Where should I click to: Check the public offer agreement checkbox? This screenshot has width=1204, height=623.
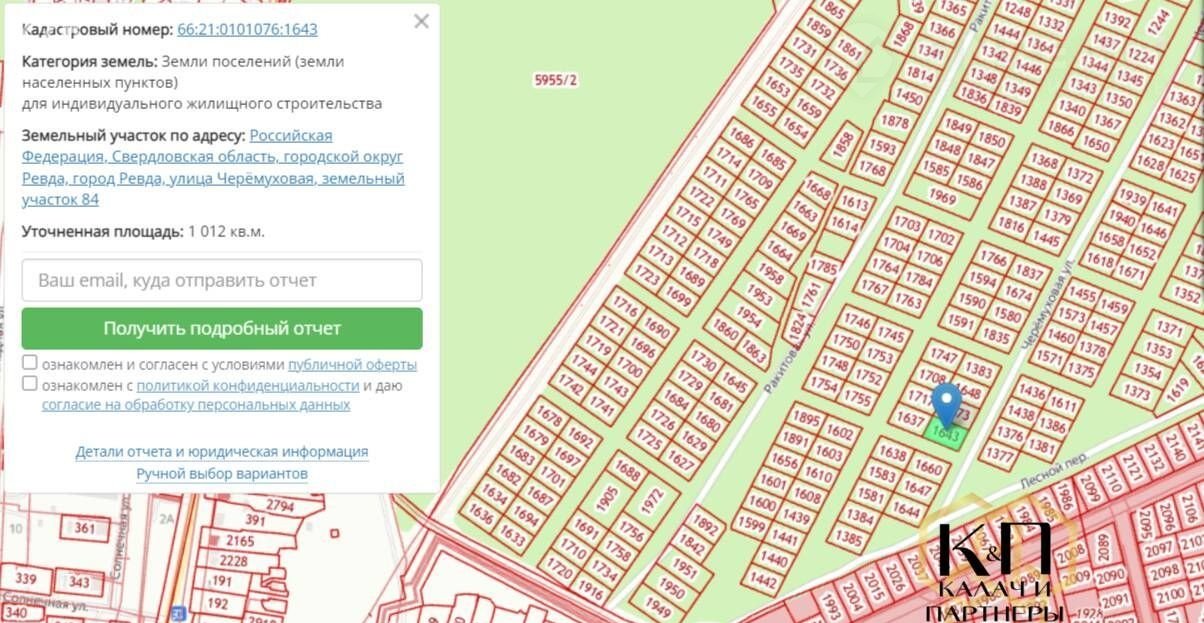coord(30,363)
